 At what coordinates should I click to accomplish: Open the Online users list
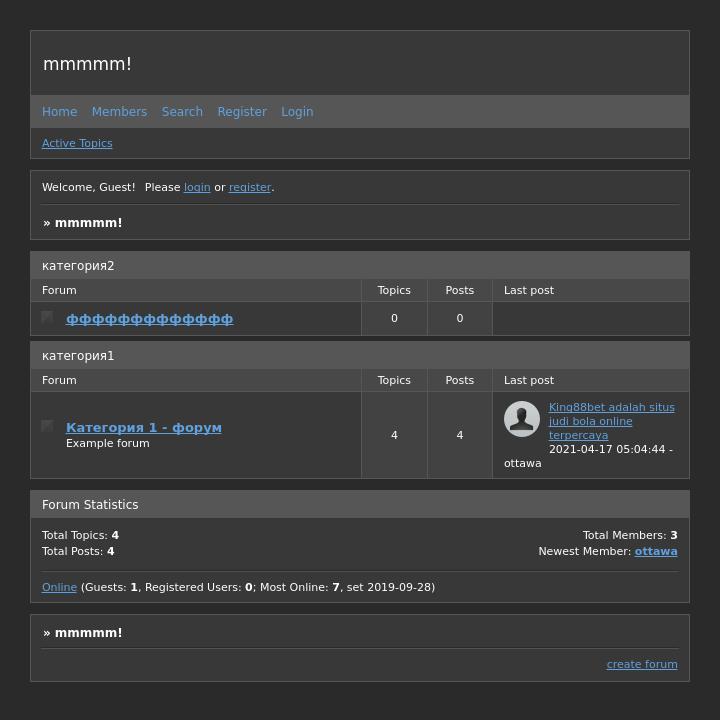[x=59, y=587]
